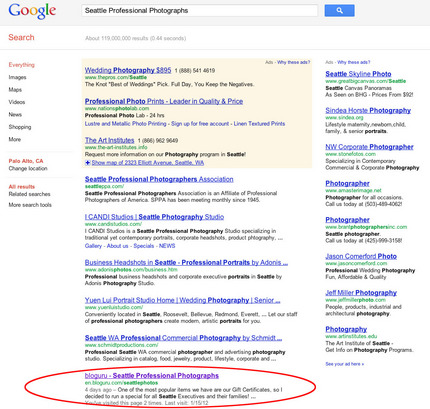Open Photography ad from artinstitutes.edu
This screenshot has height=409, width=430.
[x=346, y=329]
